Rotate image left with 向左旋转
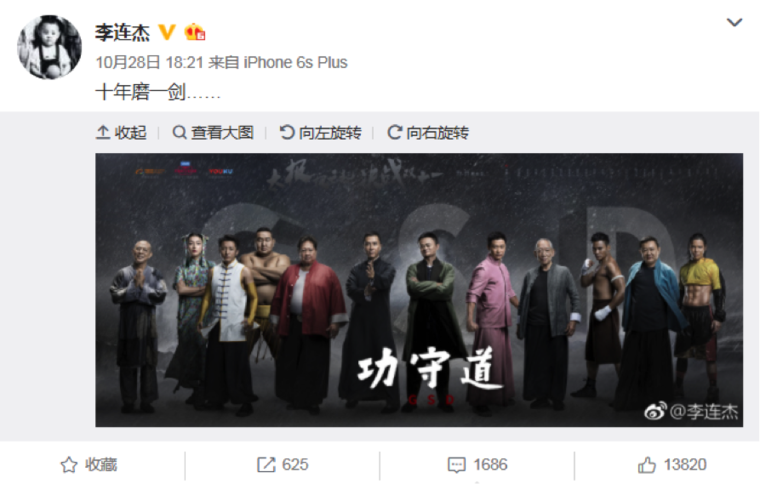This screenshot has height=484, width=760. pyautogui.click(x=320, y=132)
